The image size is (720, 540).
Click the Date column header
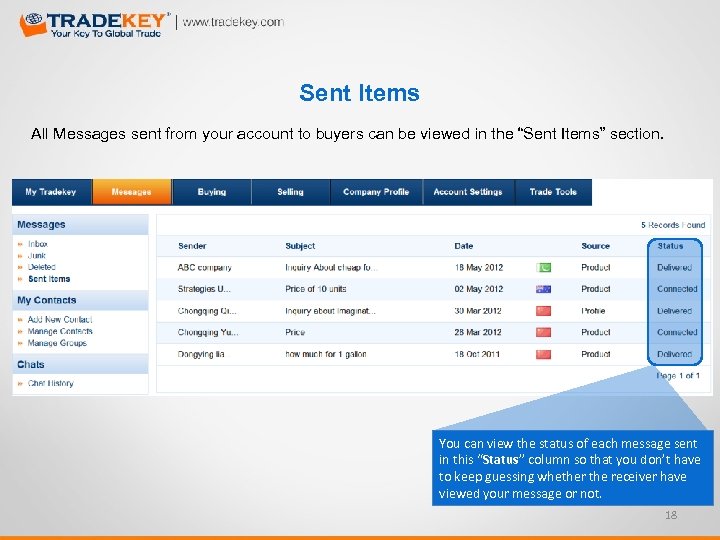point(464,246)
